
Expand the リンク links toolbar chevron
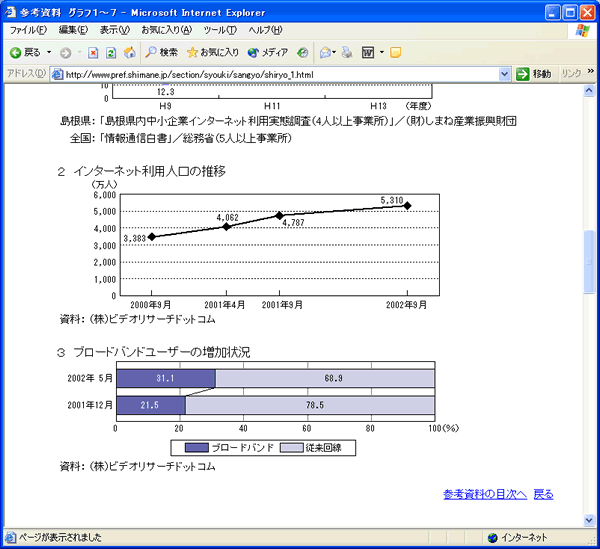[590, 72]
